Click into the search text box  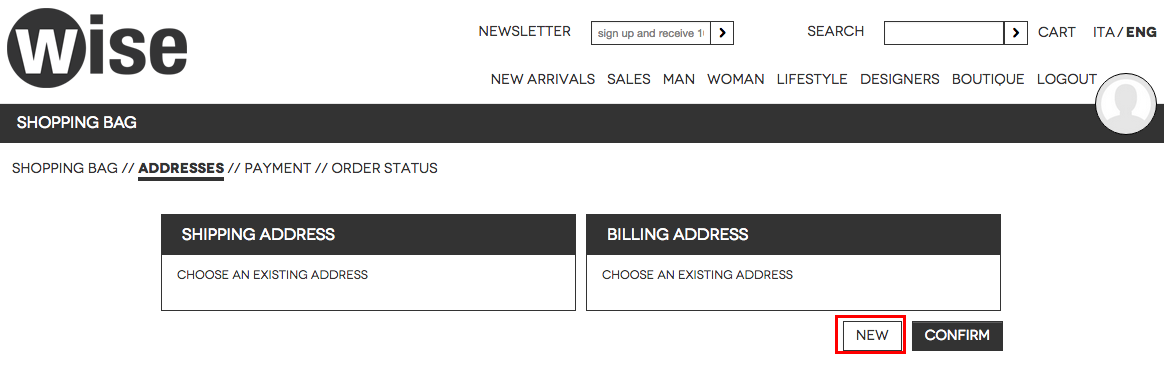(944, 33)
